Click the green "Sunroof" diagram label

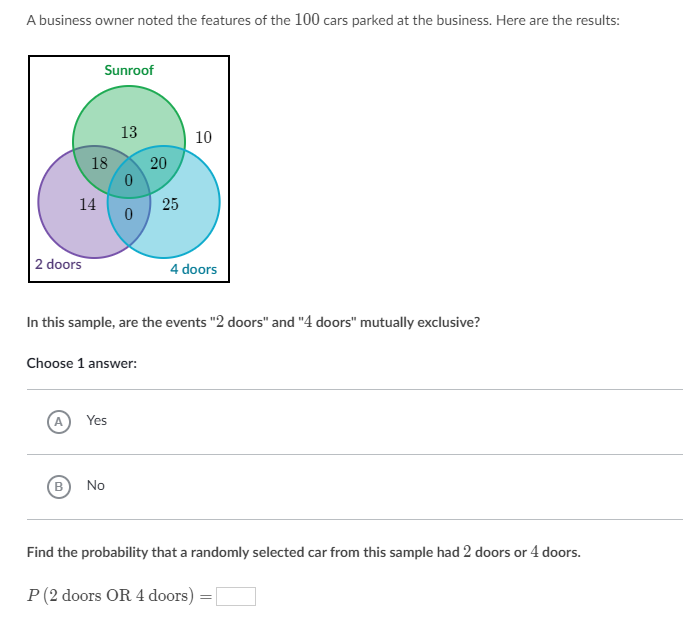[129, 71]
